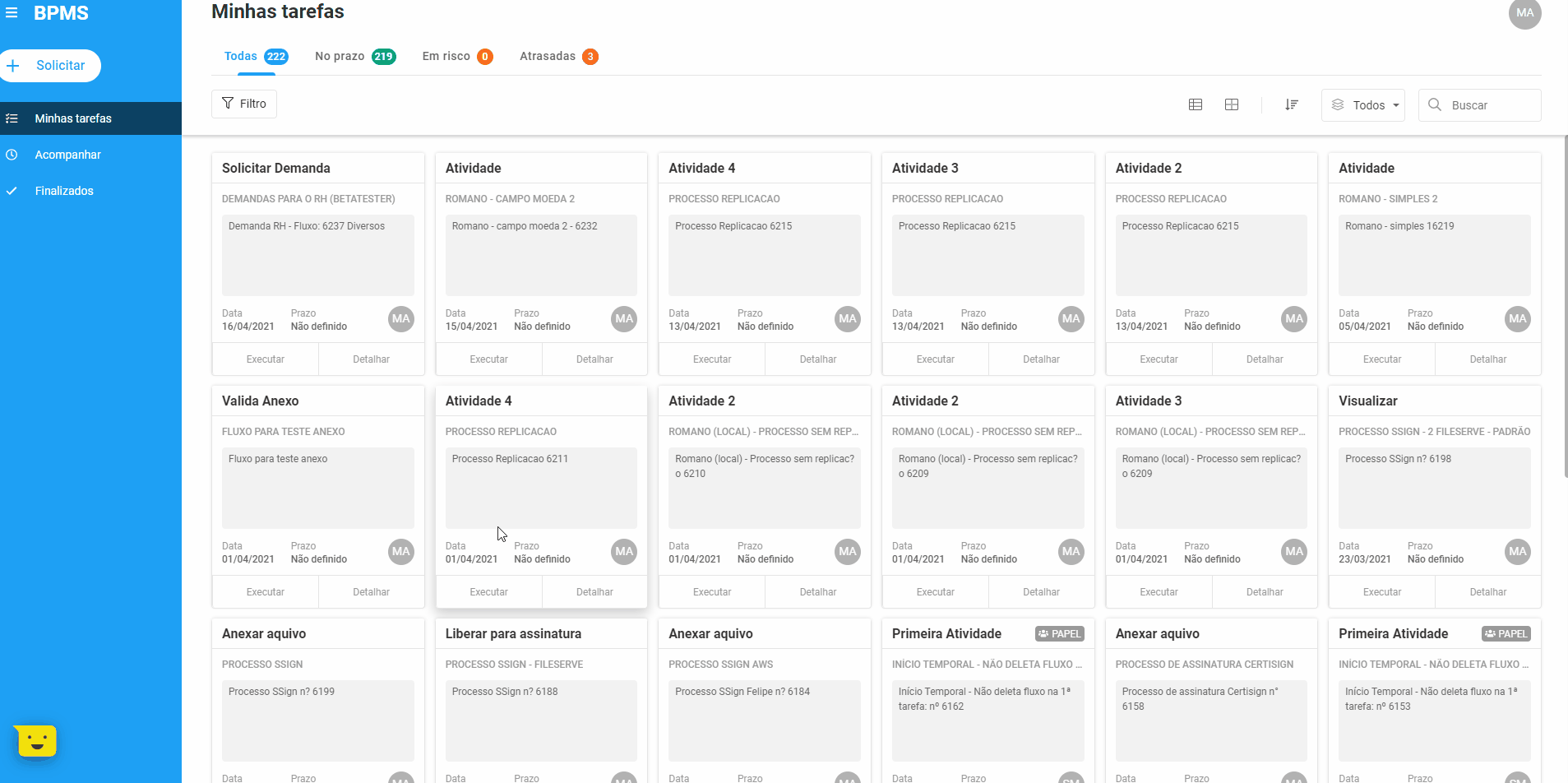
Task: Click the 3 count badge on Atrasadas
Action: [x=590, y=57]
